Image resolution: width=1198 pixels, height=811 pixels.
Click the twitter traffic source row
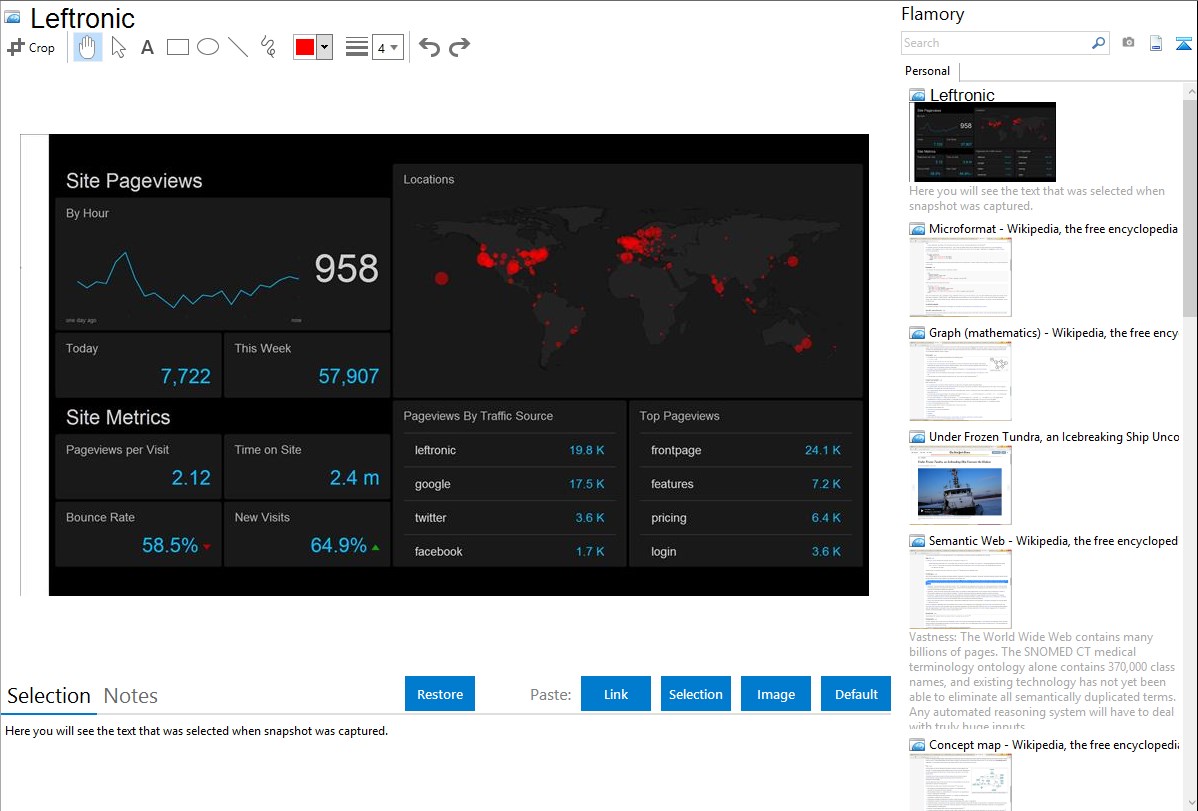(510, 517)
